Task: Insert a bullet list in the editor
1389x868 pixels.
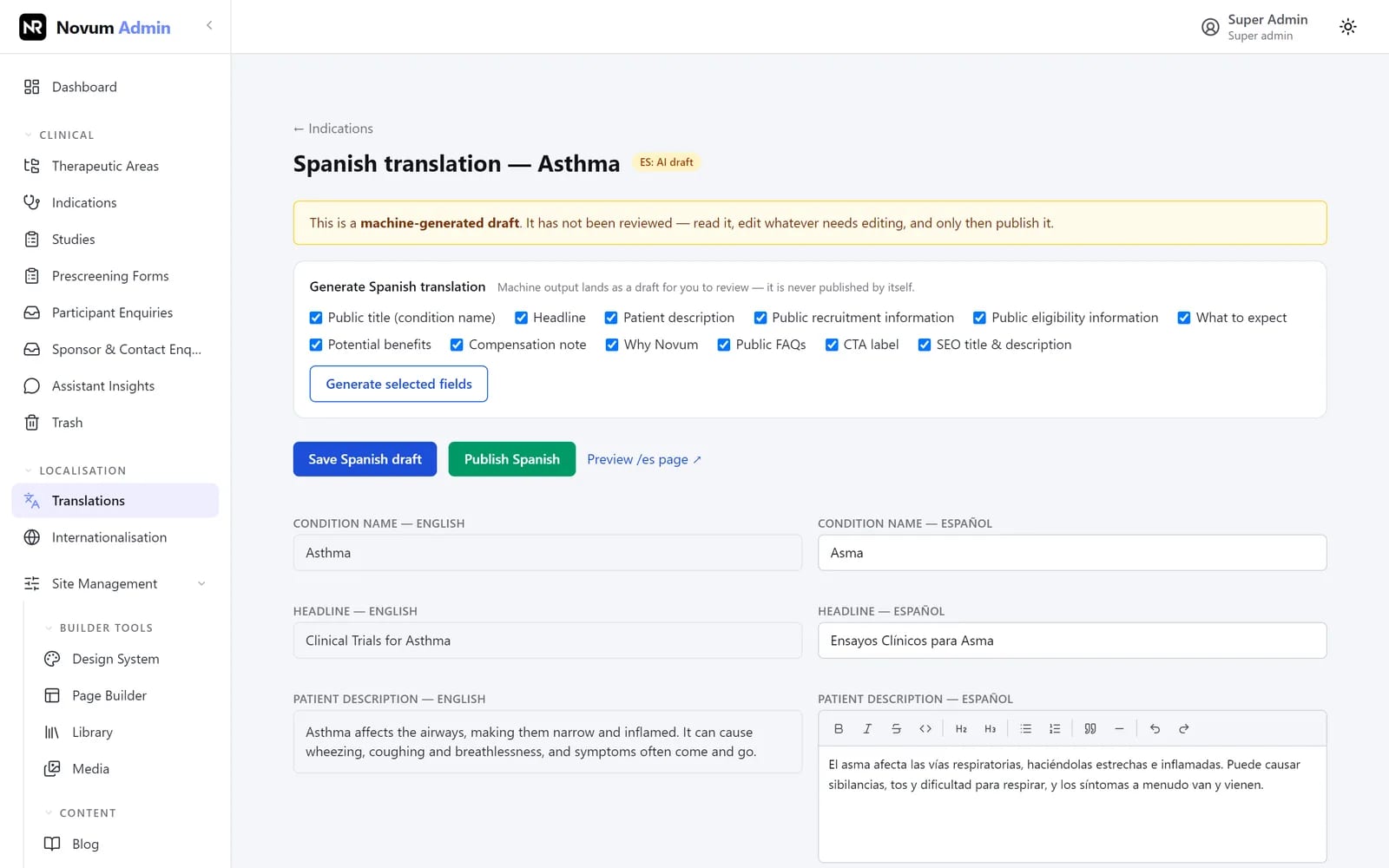Action: 1025,729
